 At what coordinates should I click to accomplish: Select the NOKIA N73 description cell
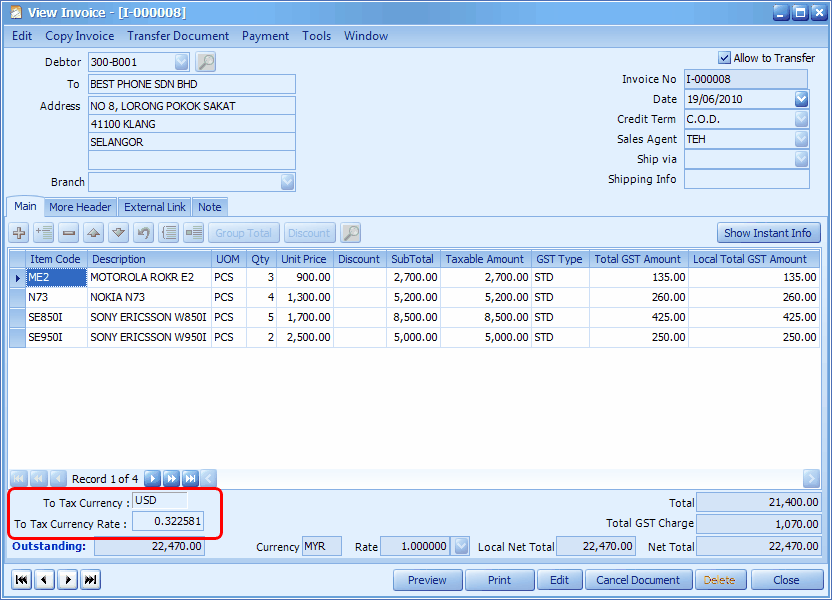click(x=149, y=297)
